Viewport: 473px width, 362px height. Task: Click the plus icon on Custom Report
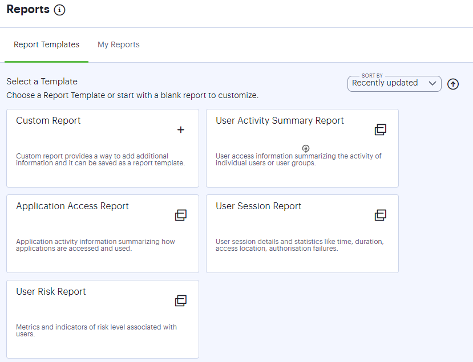point(180,130)
